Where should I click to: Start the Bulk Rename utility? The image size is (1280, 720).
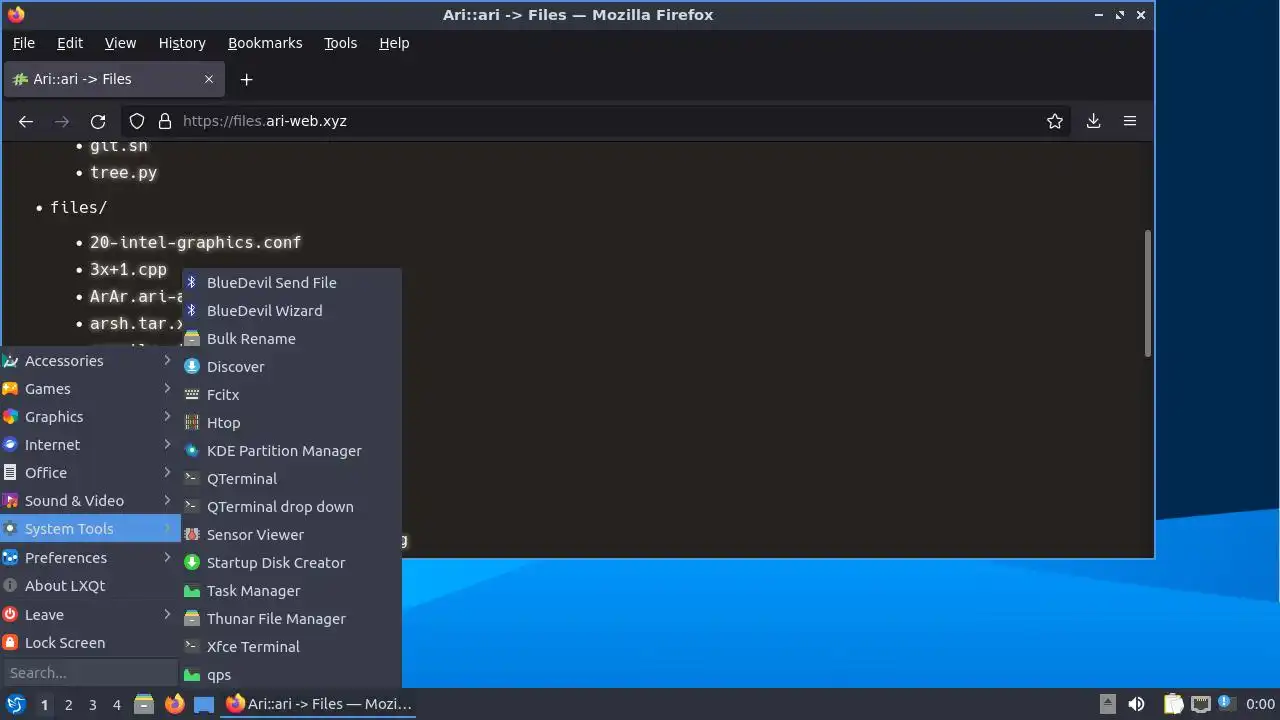pos(291,339)
